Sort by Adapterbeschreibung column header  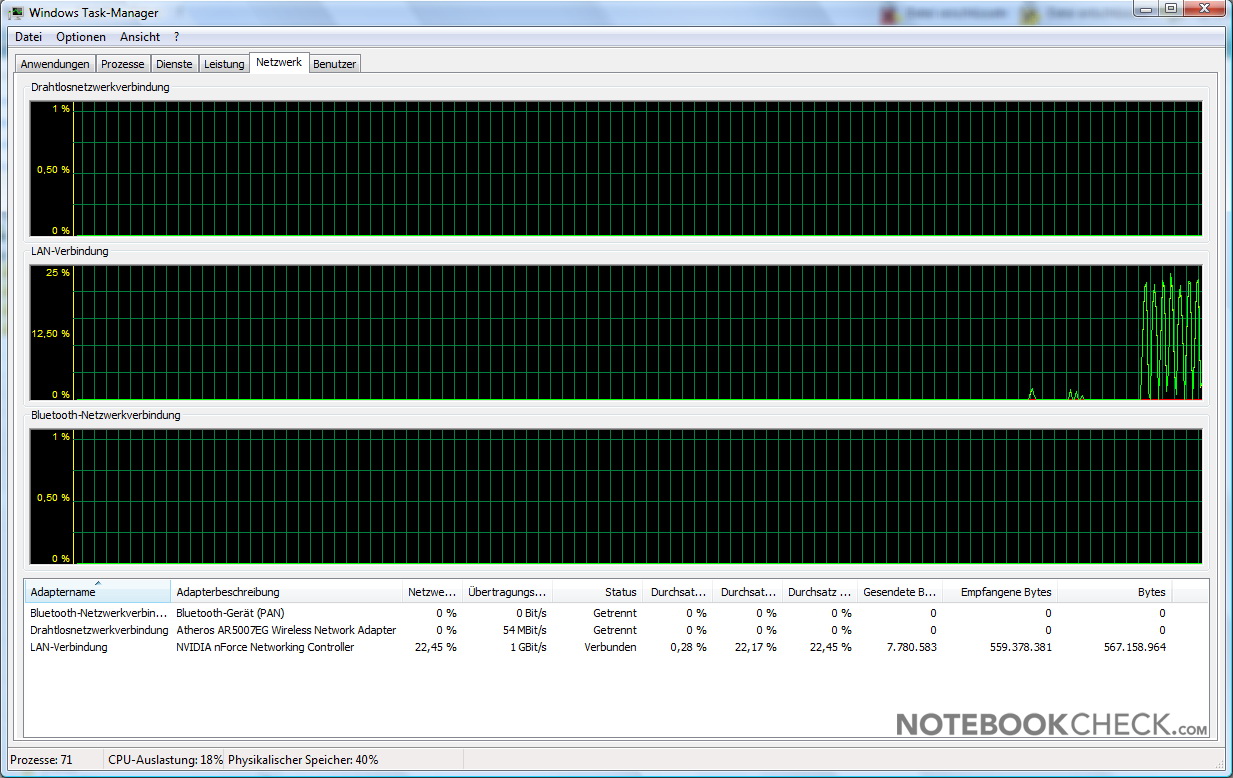286,592
